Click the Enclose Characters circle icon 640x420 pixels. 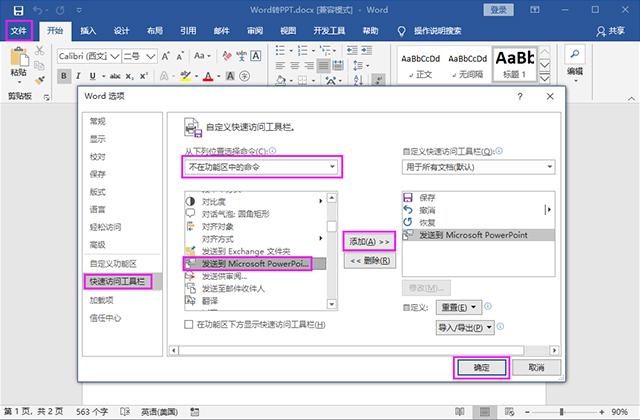pos(244,76)
